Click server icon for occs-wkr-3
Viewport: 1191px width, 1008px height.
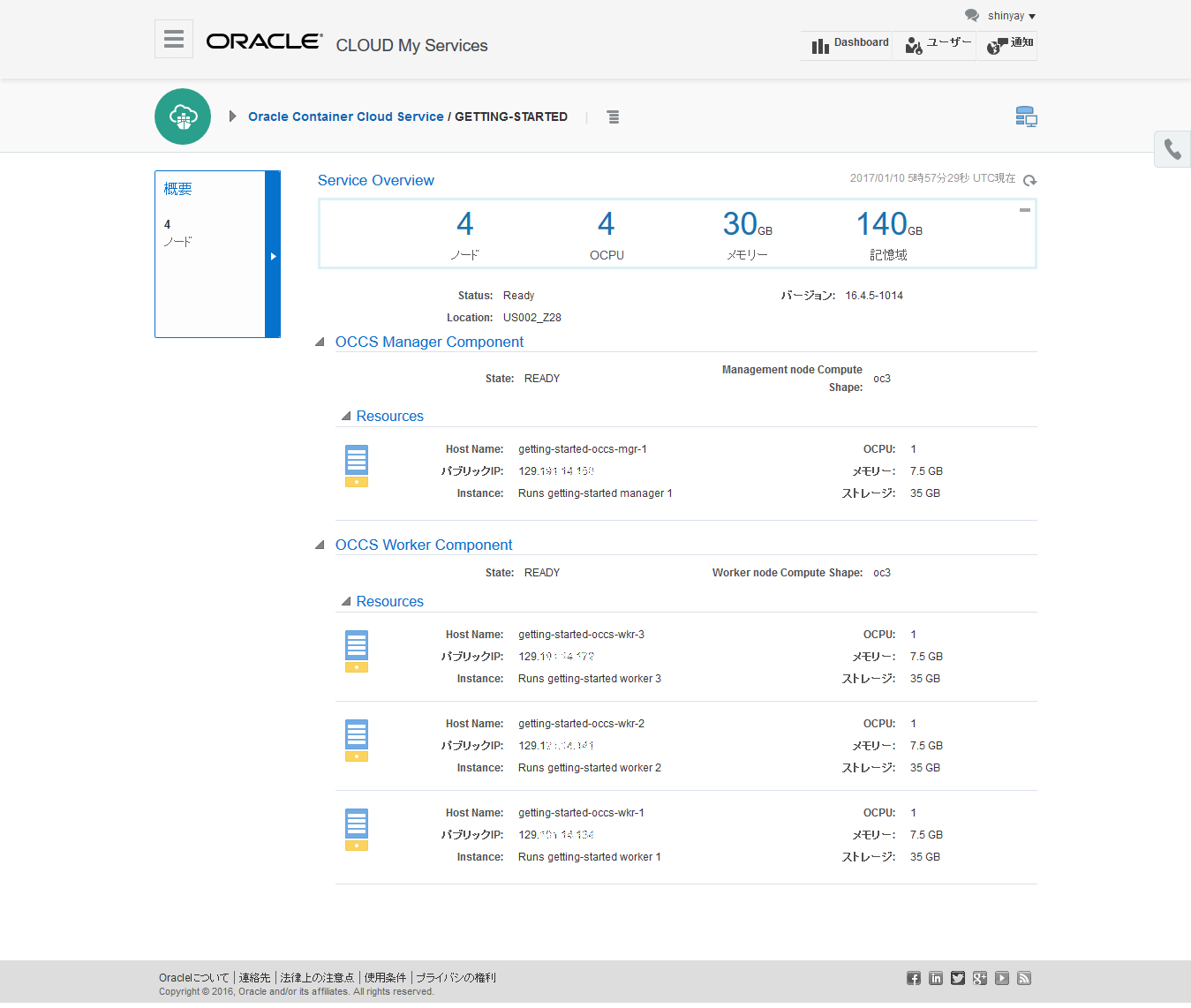coord(357,651)
